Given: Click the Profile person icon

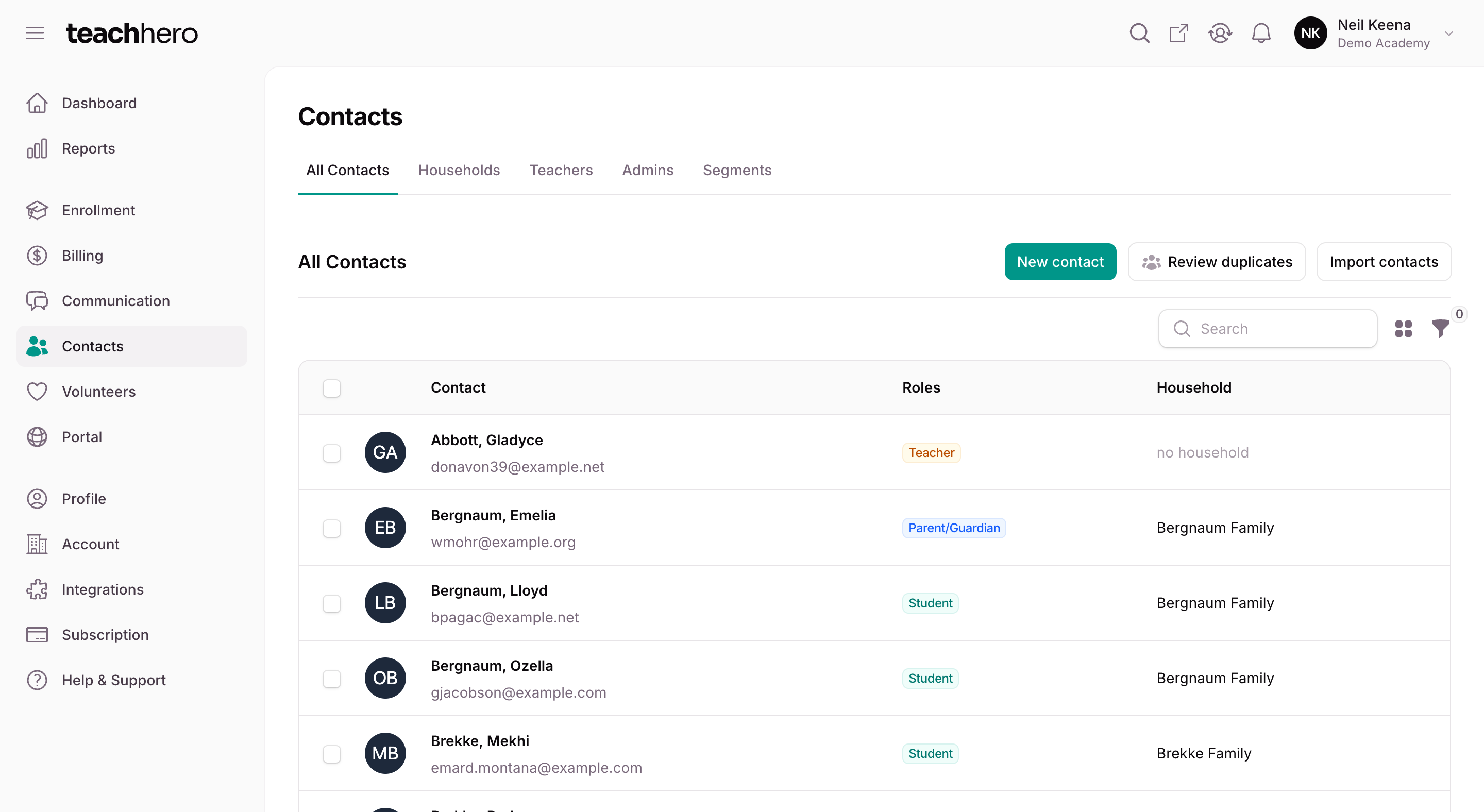Looking at the screenshot, I should point(37,499).
